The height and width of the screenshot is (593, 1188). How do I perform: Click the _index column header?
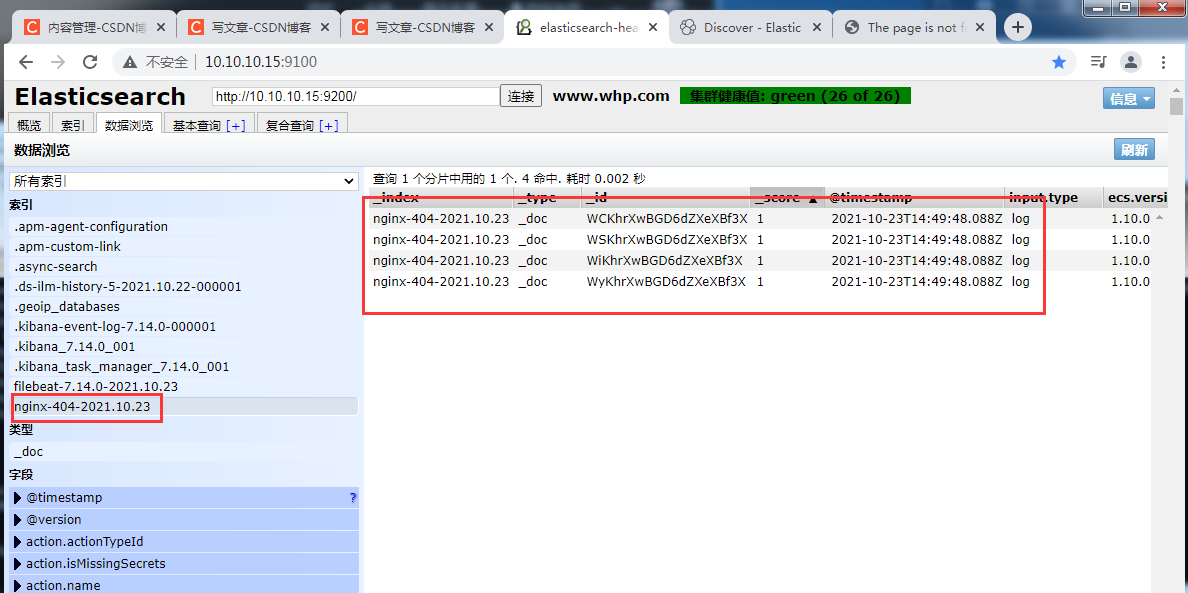pyautogui.click(x=442, y=198)
